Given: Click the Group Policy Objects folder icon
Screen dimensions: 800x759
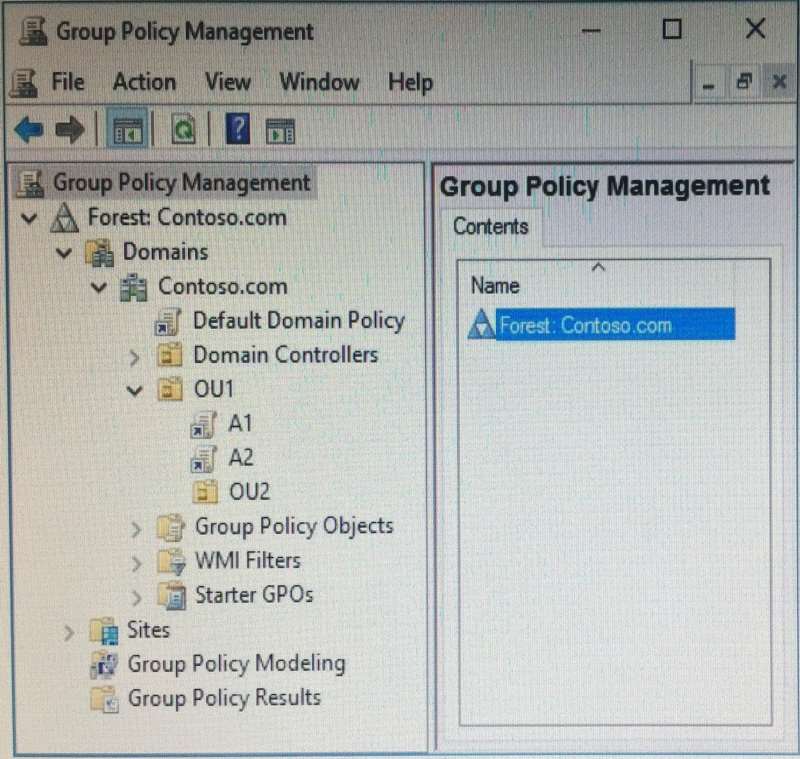Looking at the screenshot, I should [x=170, y=527].
